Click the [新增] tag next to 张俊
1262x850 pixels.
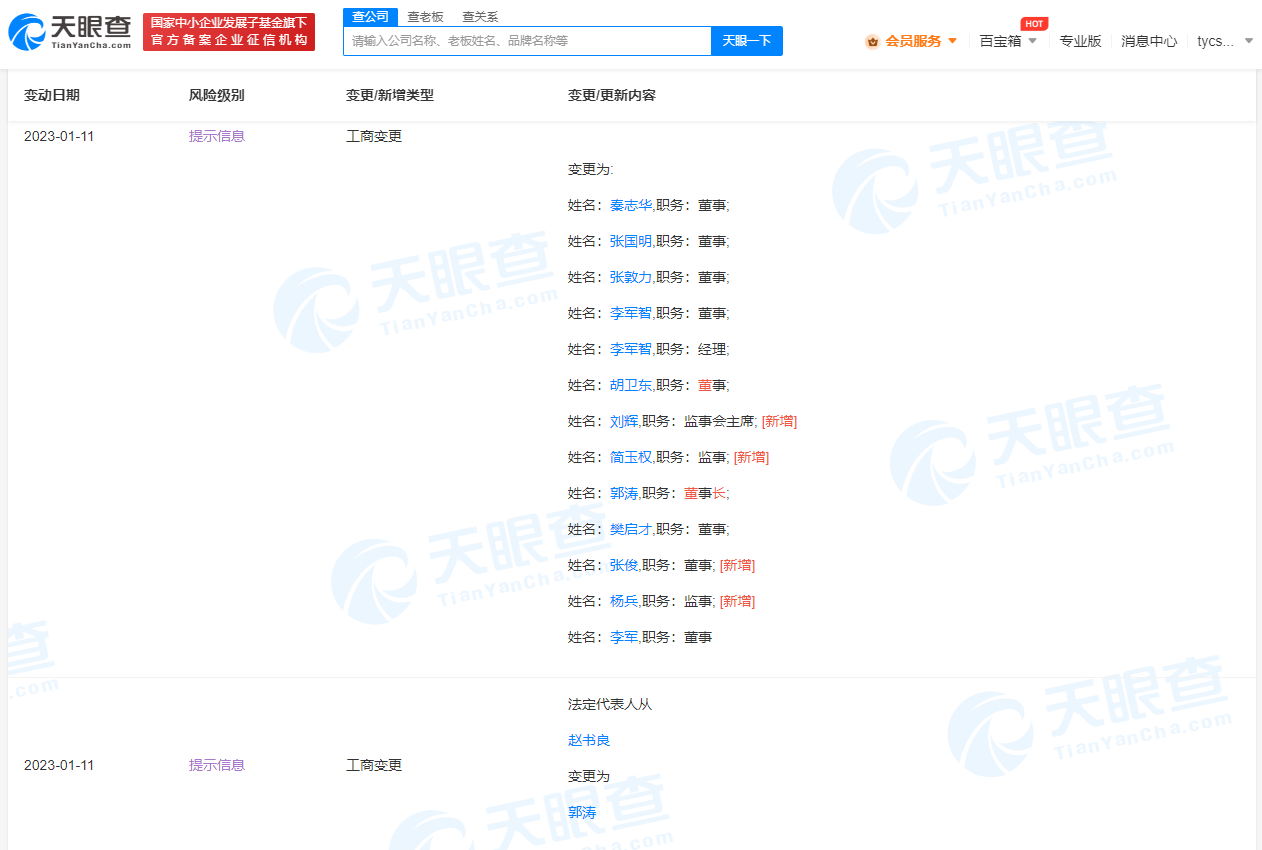737,565
